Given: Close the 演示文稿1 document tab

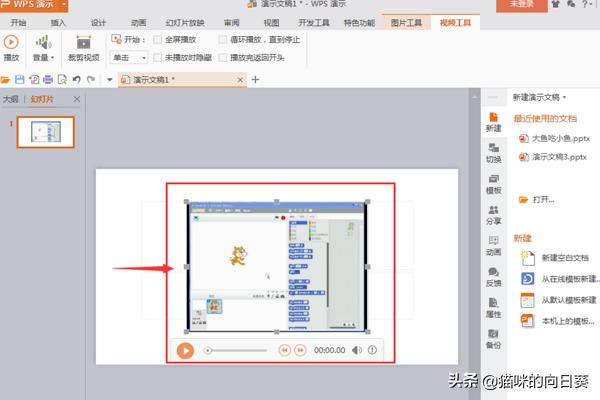Looking at the screenshot, I should click(240, 80).
